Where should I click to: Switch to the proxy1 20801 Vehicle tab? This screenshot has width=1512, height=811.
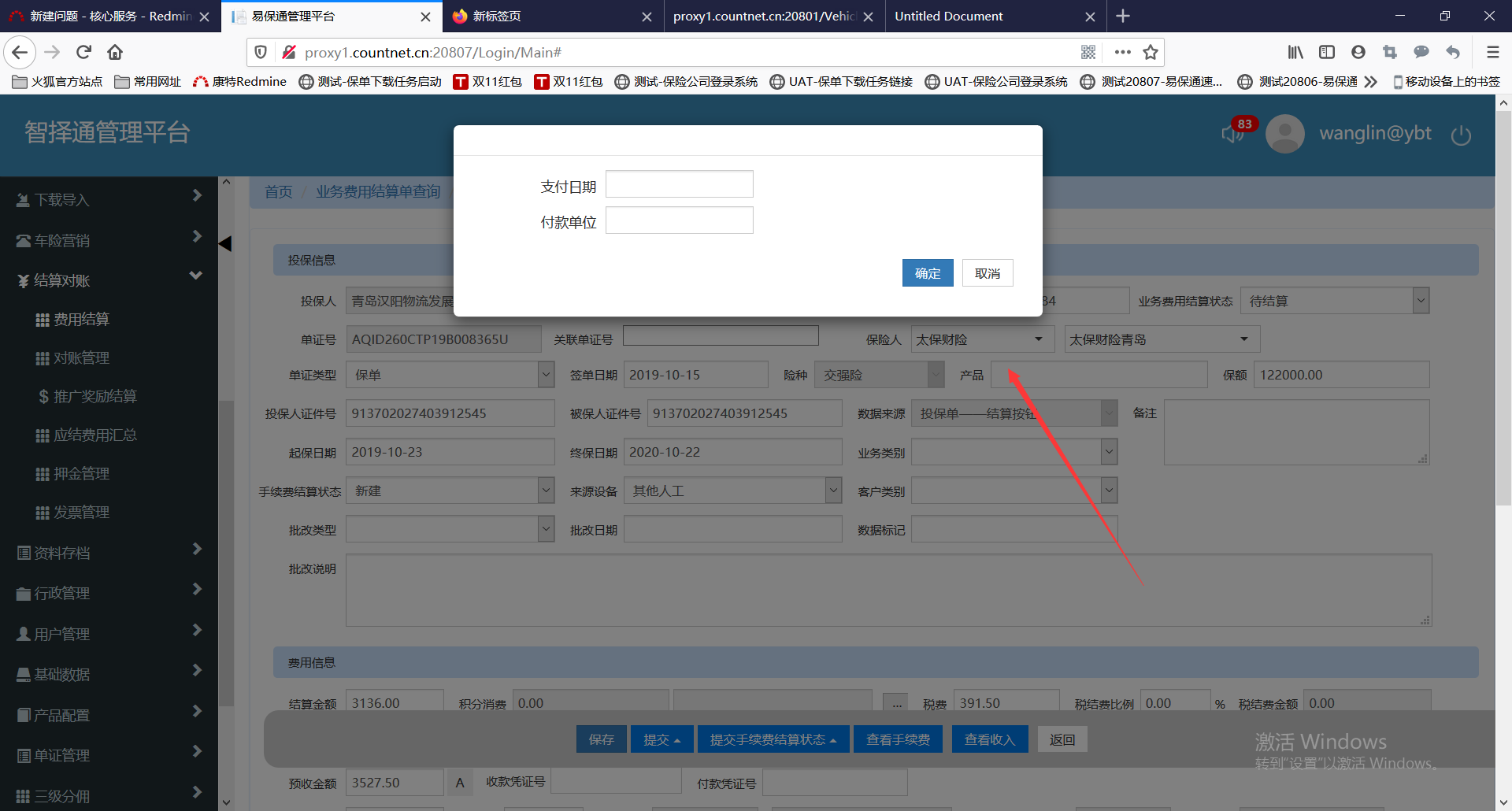click(x=774, y=17)
